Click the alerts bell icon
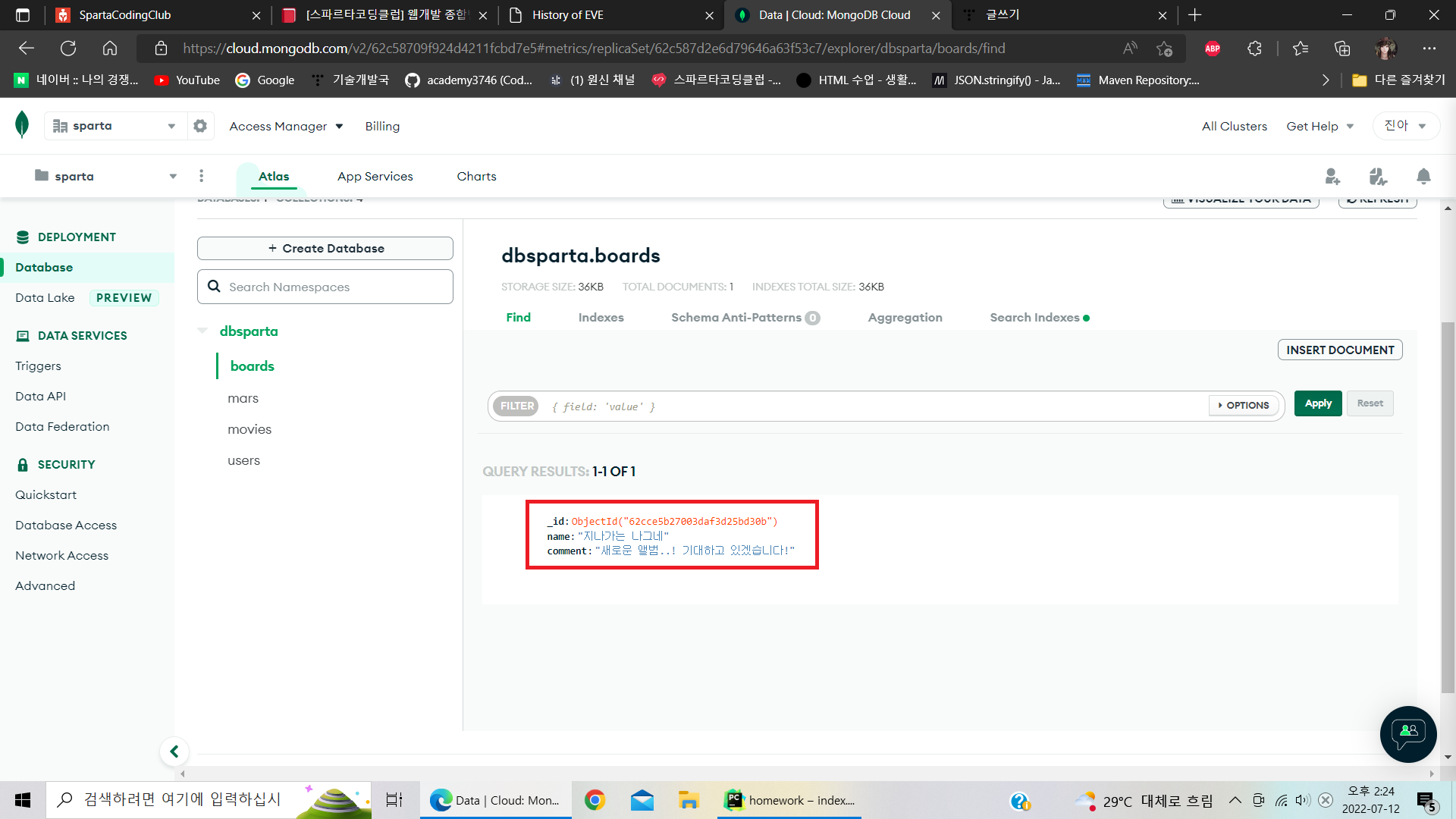The width and height of the screenshot is (1456, 819). (x=1423, y=177)
